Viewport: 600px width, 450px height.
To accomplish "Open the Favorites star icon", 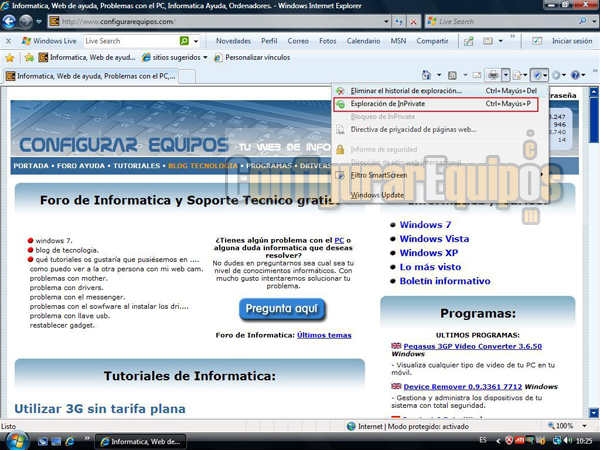I will pyautogui.click(x=10, y=58).
